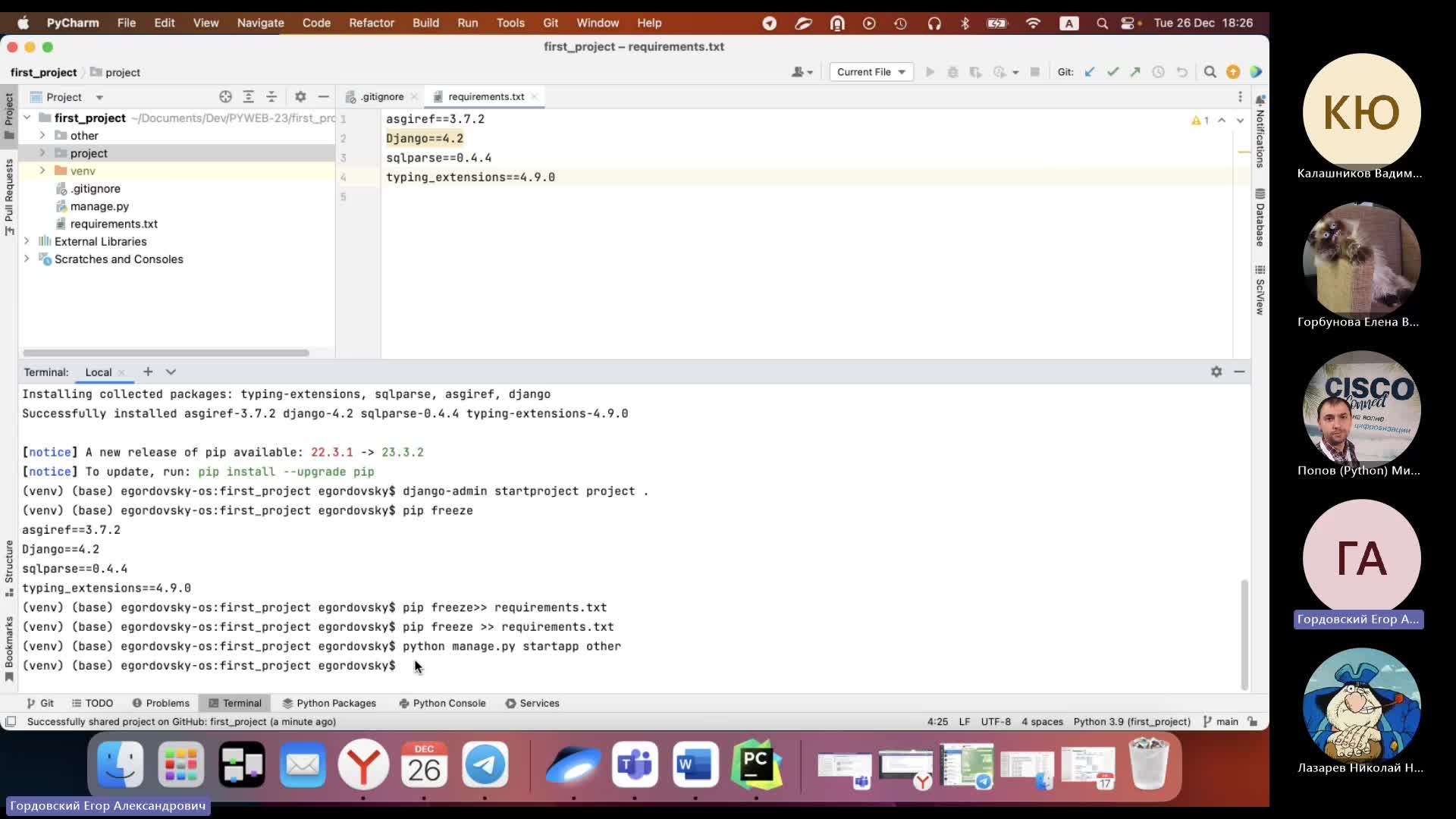The width and height of the screenshot is (1456, 819).
Task: Expand External Libraries node
Action: click(27, 241)
